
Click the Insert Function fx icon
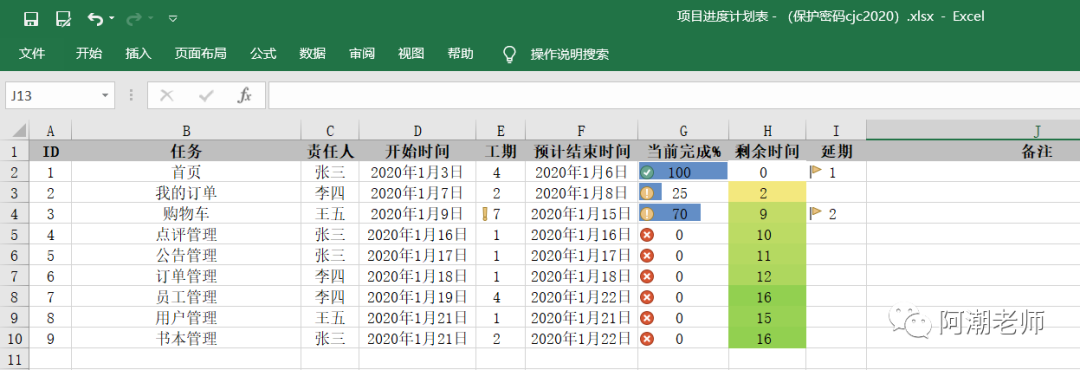(245, 96)
